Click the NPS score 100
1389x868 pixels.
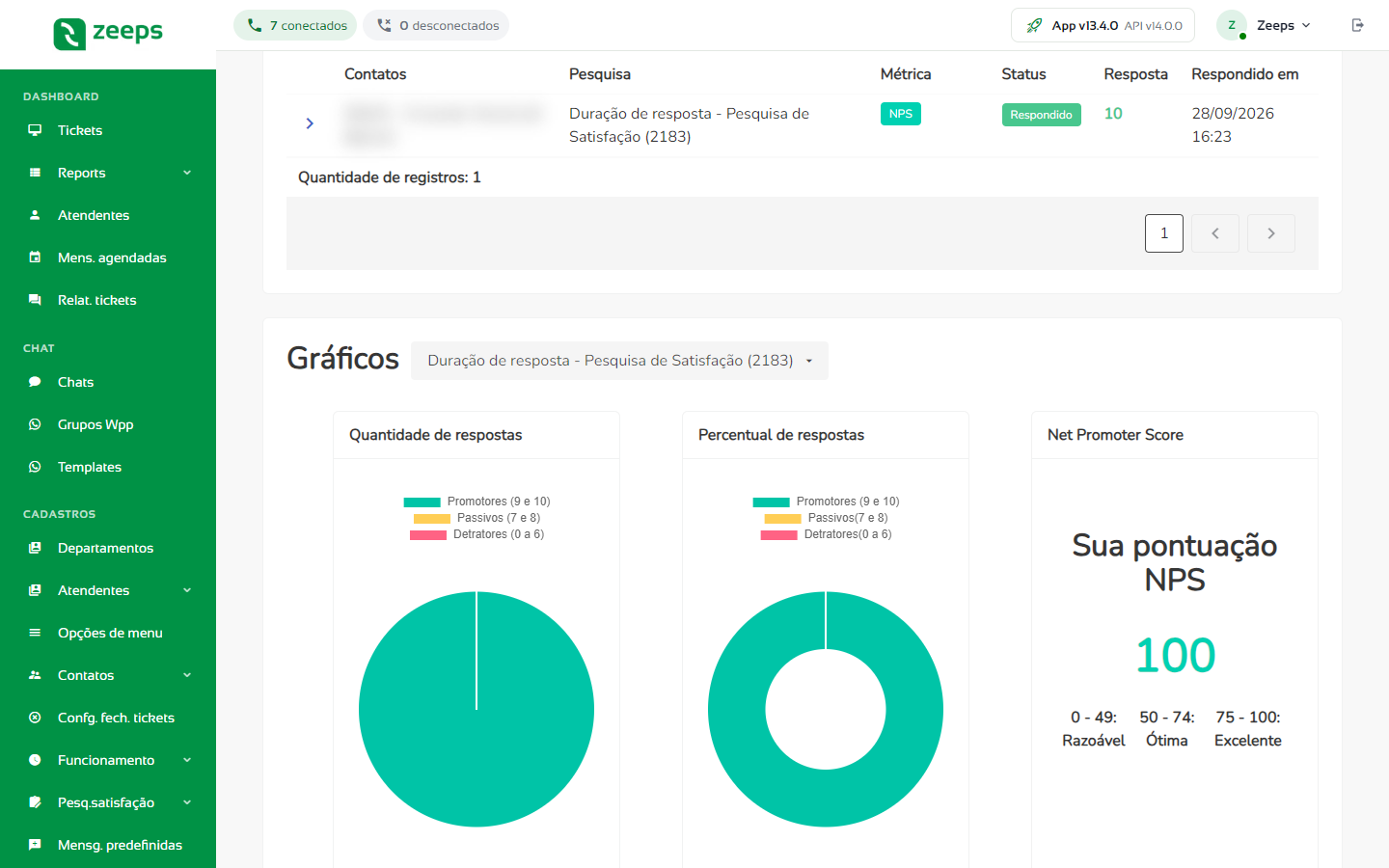coord(1175,656)
